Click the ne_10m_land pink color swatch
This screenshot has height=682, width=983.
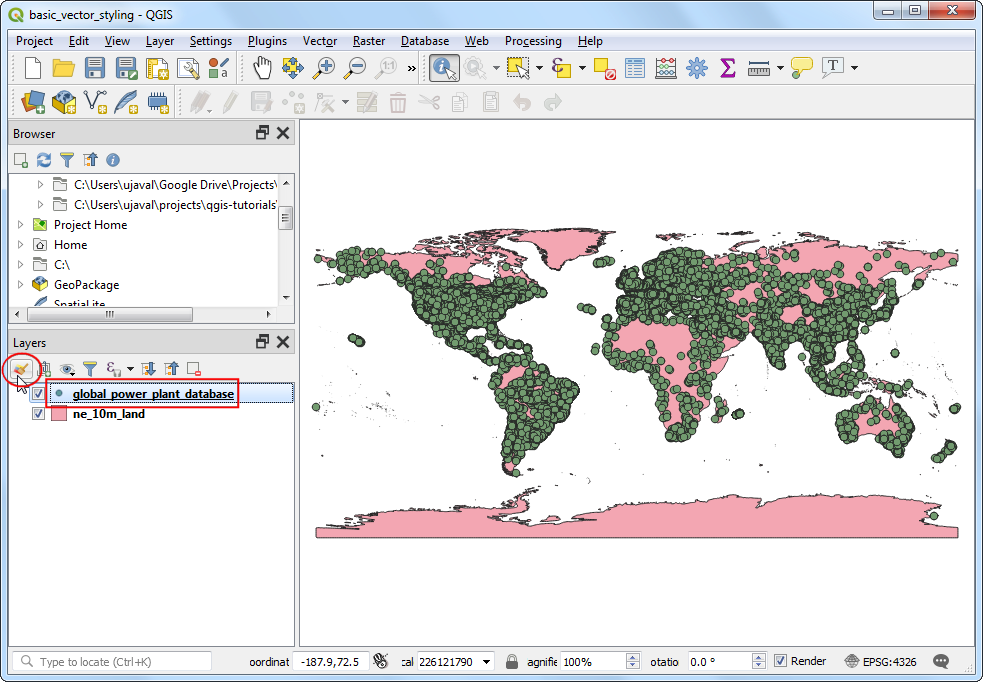pyautogui.click(x=59, y=414)
